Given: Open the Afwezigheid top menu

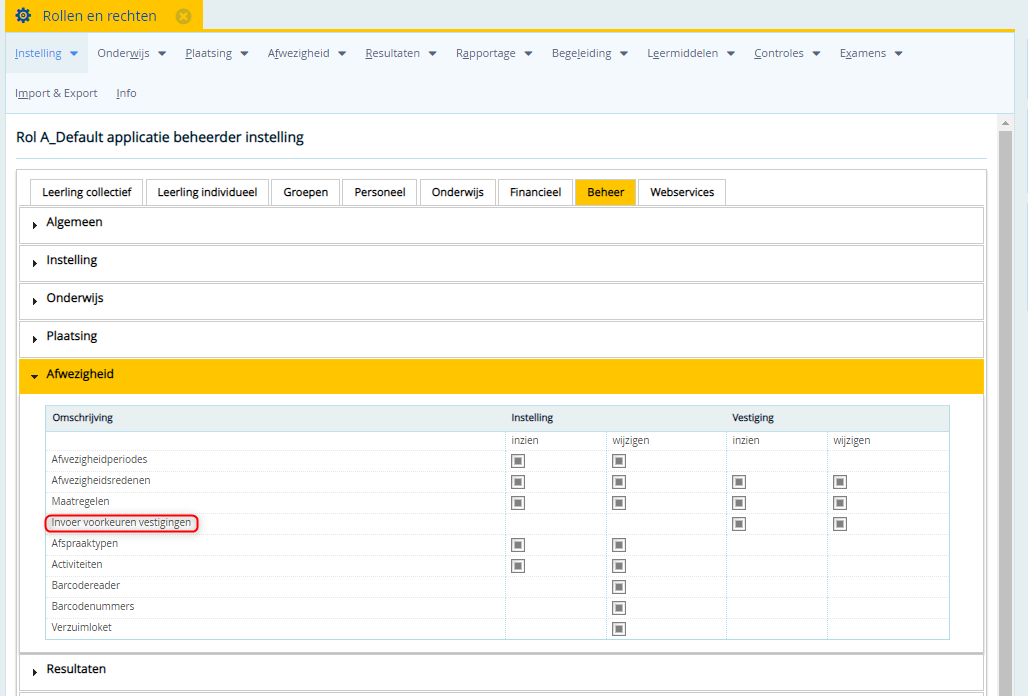Looking at the screenshot, I should pos(307,53).
